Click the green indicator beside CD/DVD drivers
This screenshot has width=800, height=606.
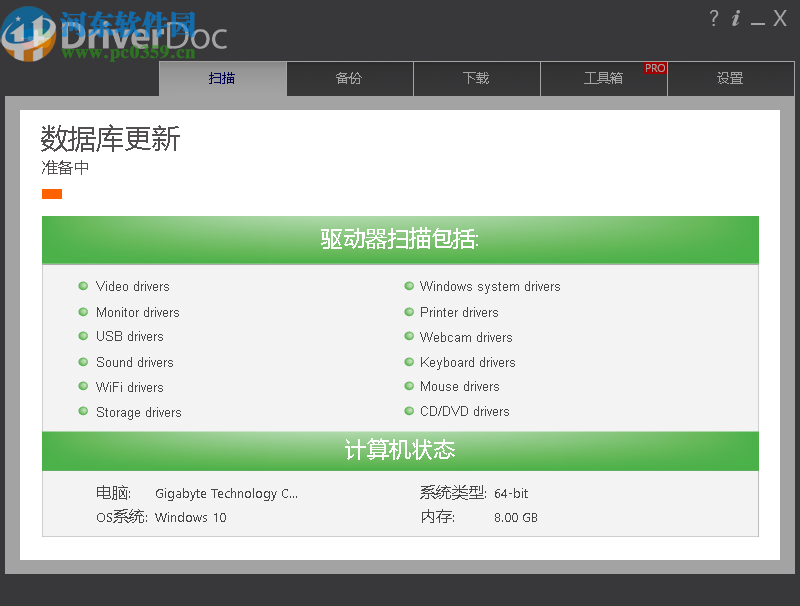tap(409, 411)
